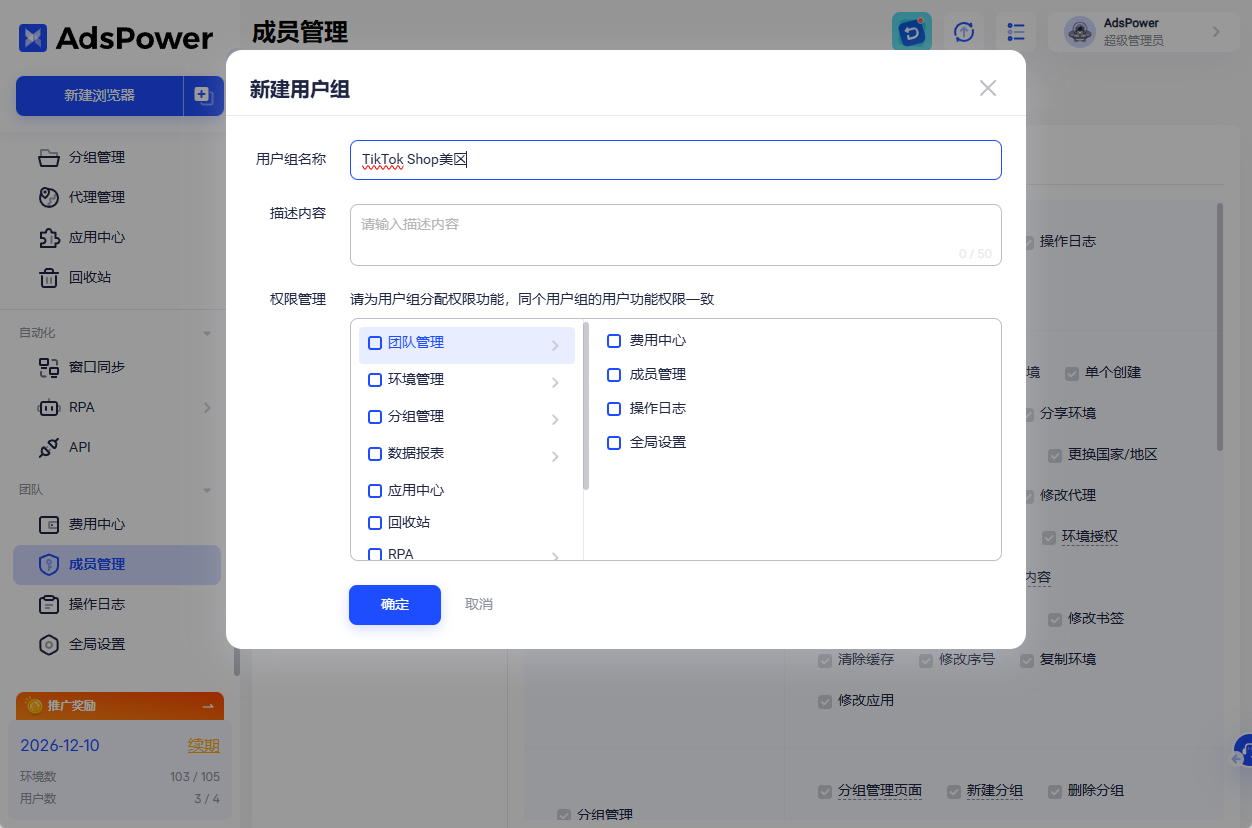
Task: Check the 环境管理 permission checkbox
Action: point(375,380)
